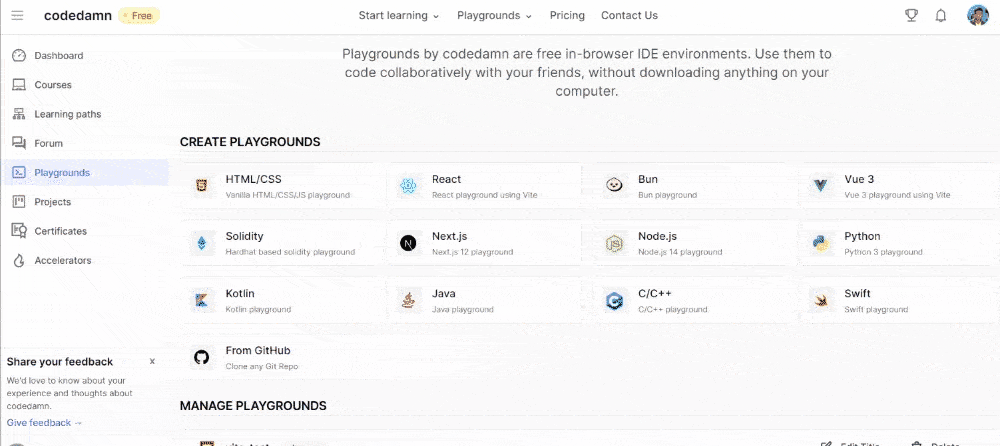The height and width of the screenshot is (446, 1000).
Task: Click the Kotlin logo icon
Action: tap(202, 300)
